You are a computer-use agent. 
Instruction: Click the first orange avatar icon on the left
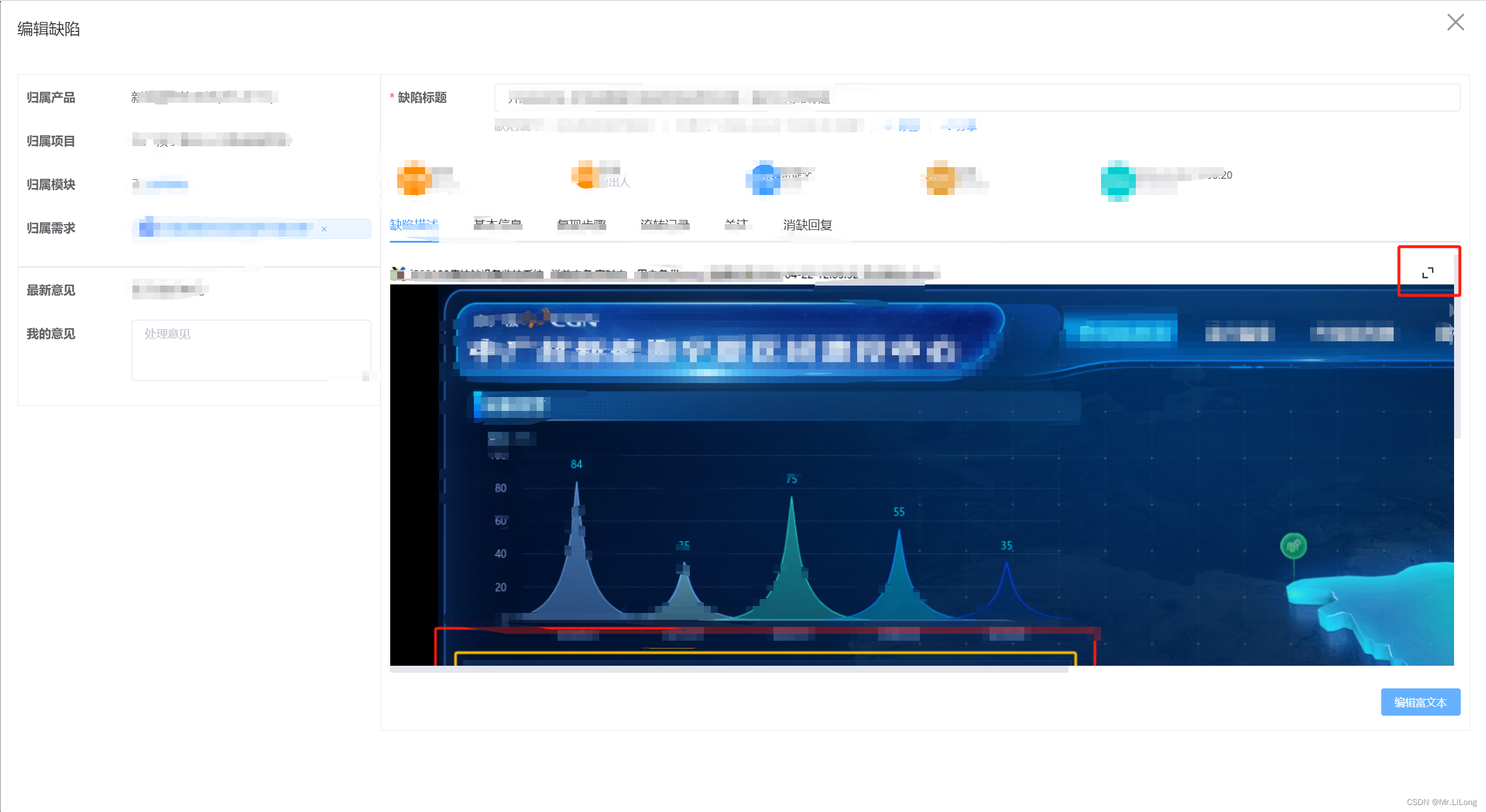click(414, 177)
